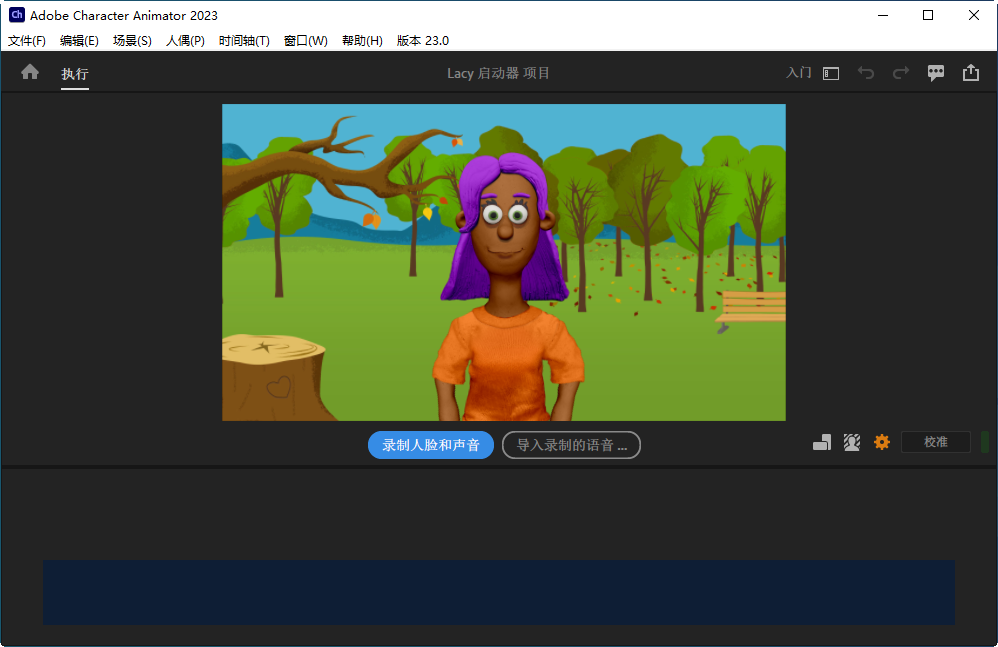Click the Redo arrow icon
Viewport: 998px width, 647px height.
tap(900, 72)
